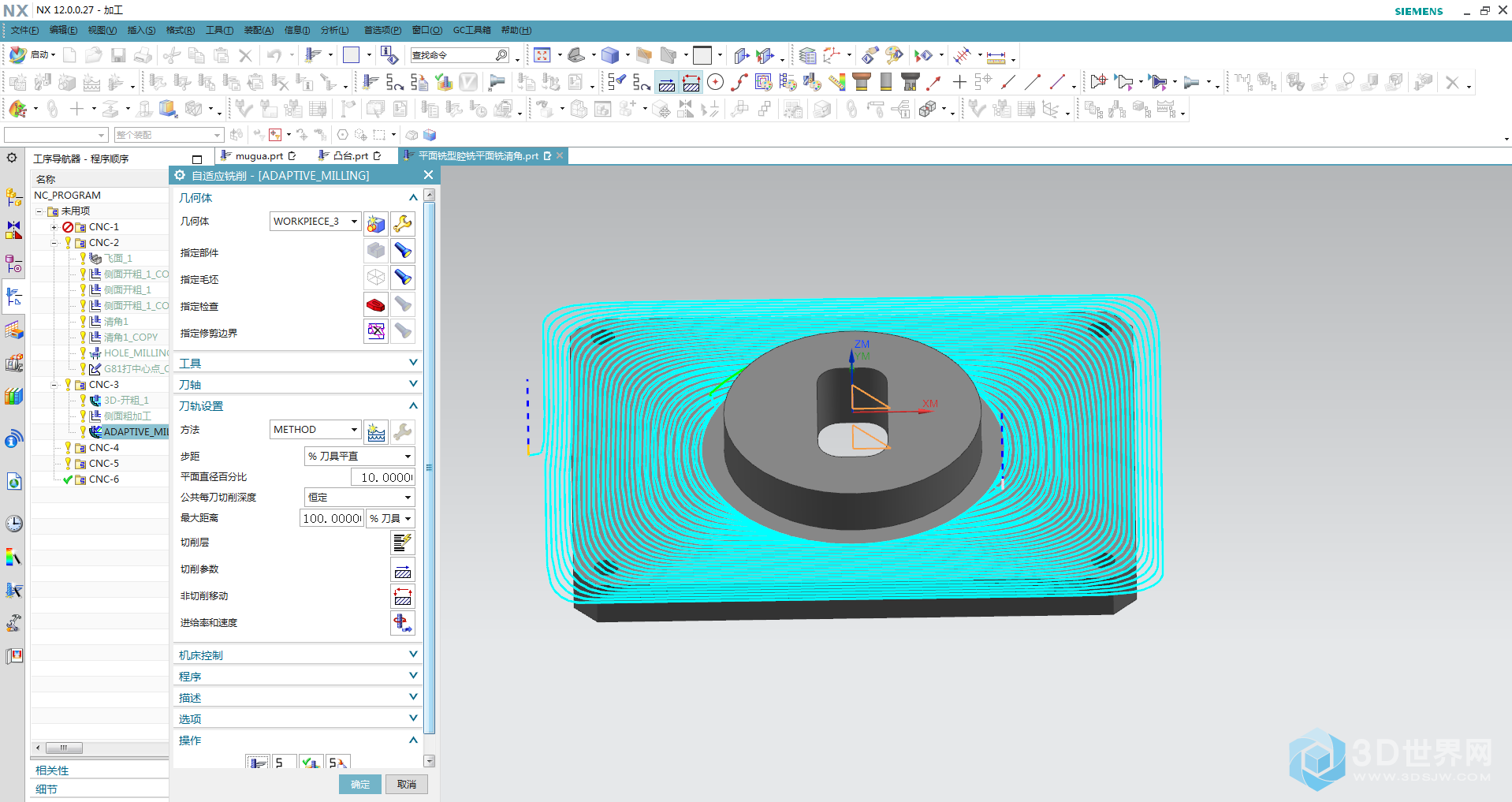The height and width of the screenshot is (802, 1512).
Task: Click the list toolpath icon under 操作
Action: coord(337,763)
